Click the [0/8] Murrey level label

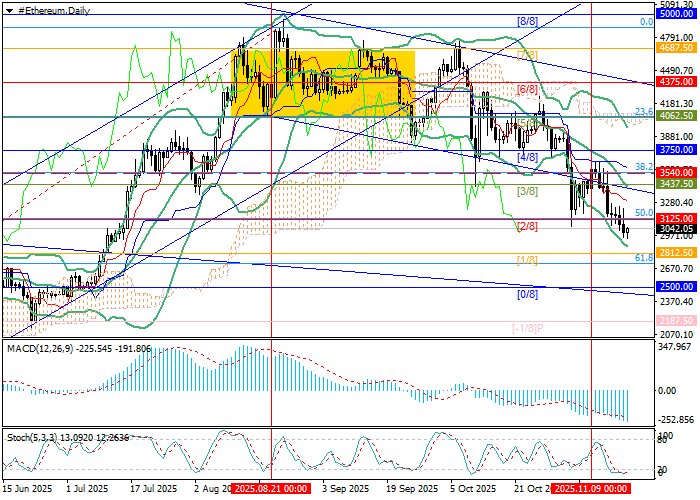click(528, 294)
